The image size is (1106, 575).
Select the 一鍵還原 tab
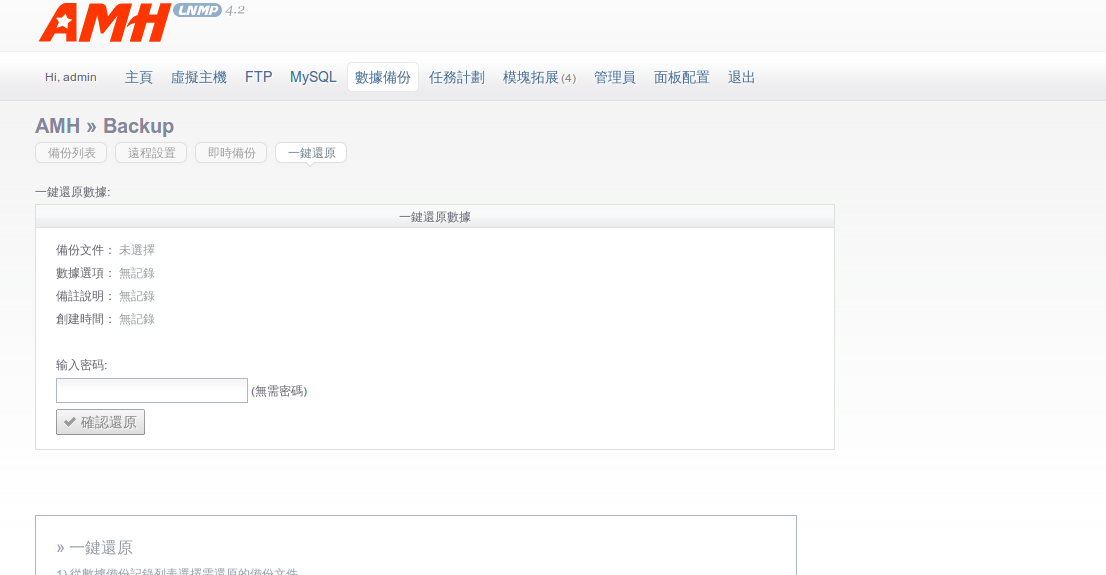[x=311, y=153]
